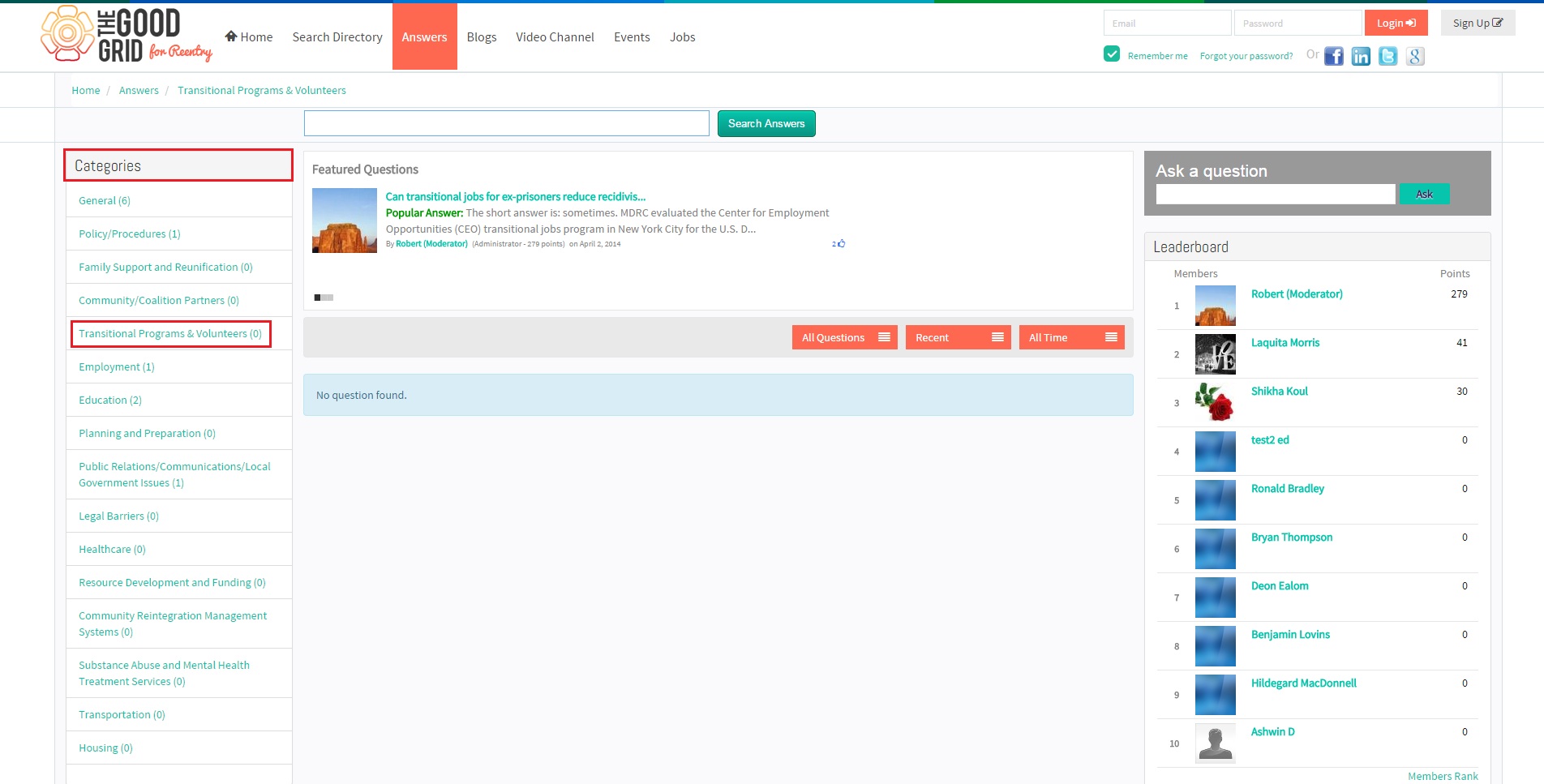
Task: Open the Home breadcrumb link
Action: (x=86, y=90)
